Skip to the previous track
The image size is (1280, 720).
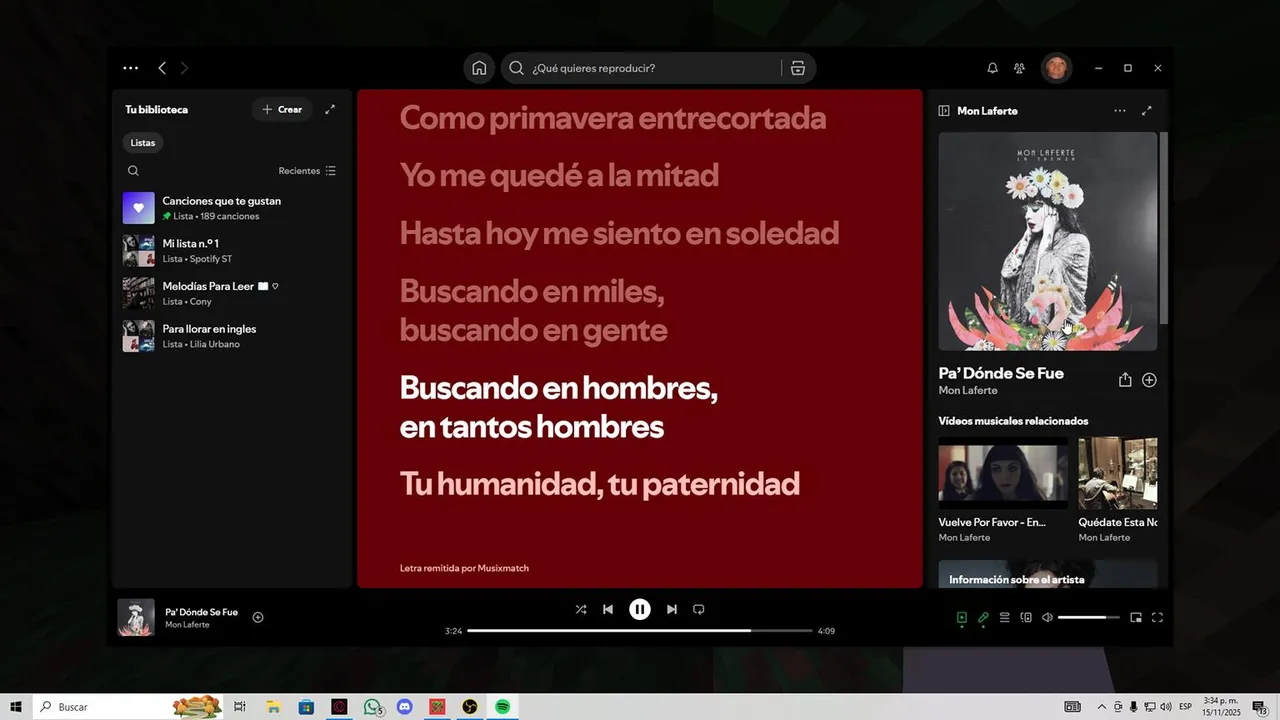coord(608,609)
